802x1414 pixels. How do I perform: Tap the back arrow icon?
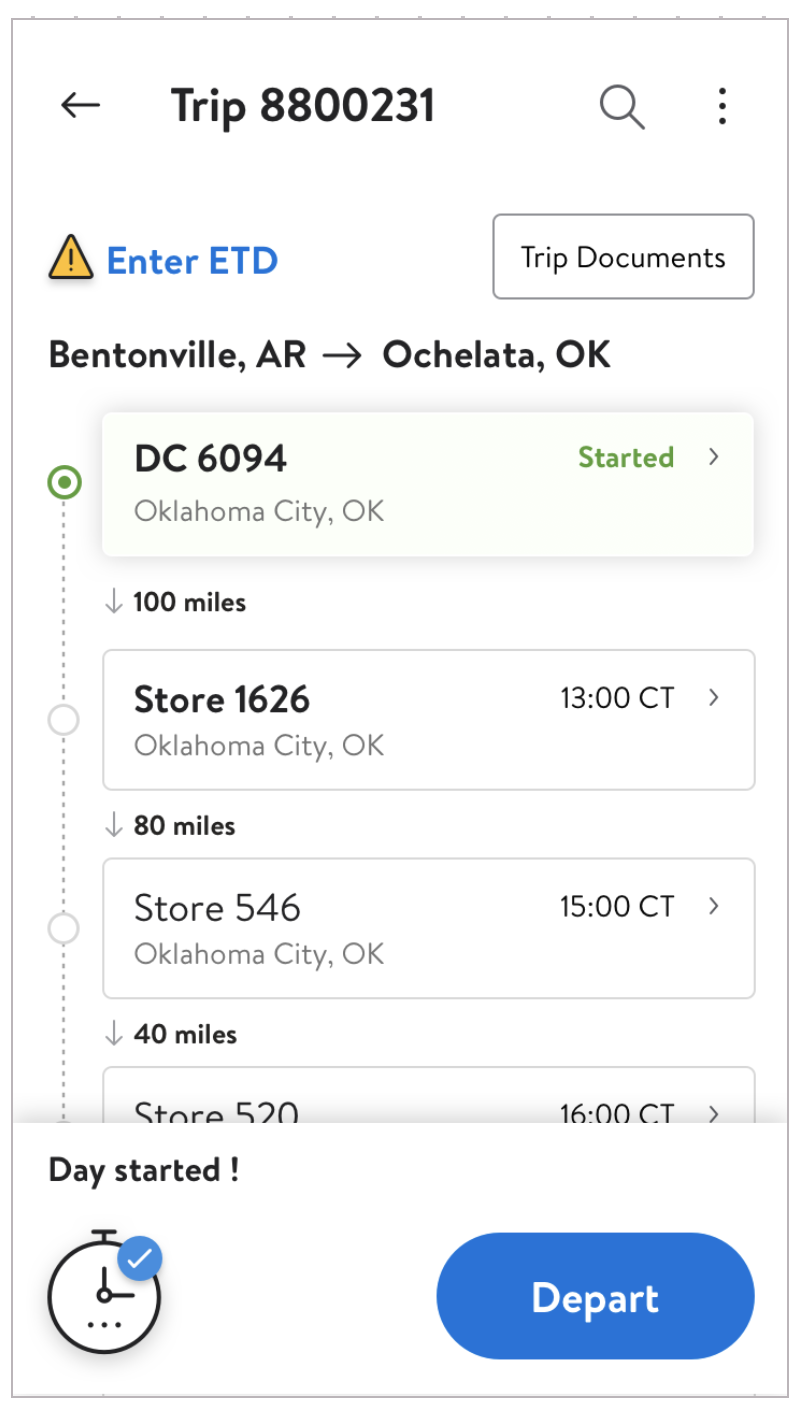click(80, 105)
